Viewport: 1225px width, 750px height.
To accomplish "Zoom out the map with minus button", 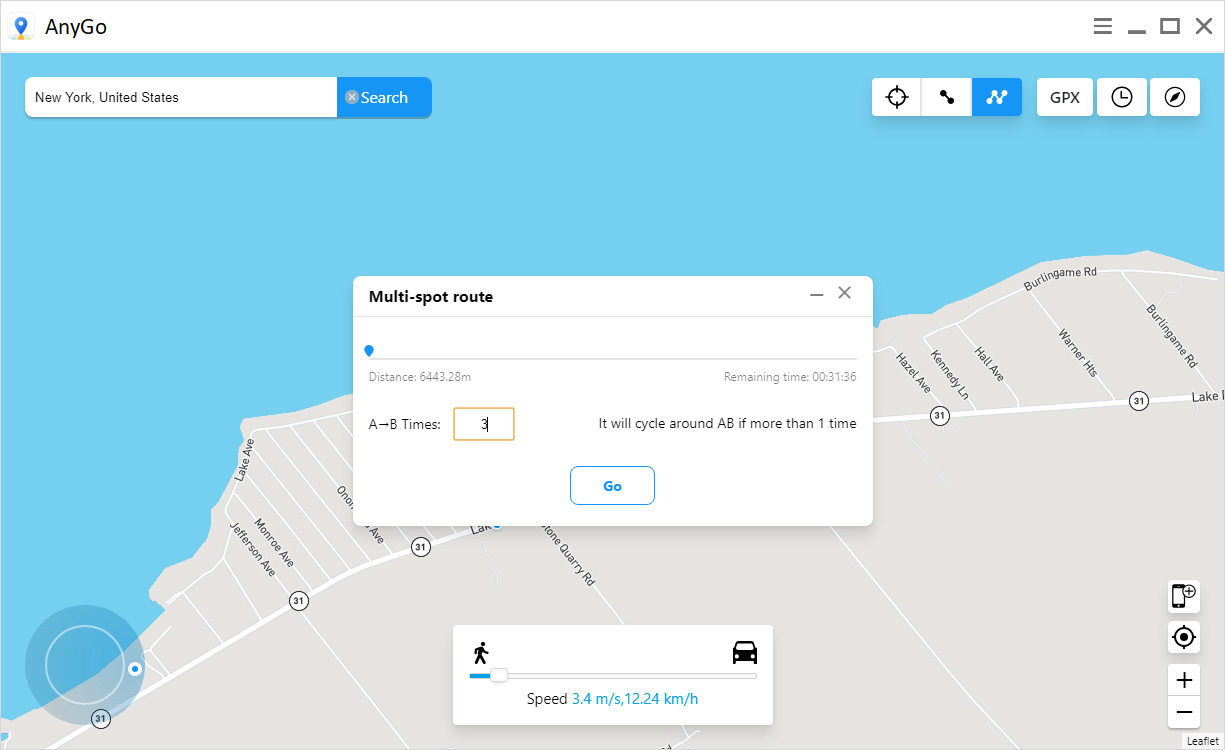I will pyautogui.click(x=1184, y=712).
